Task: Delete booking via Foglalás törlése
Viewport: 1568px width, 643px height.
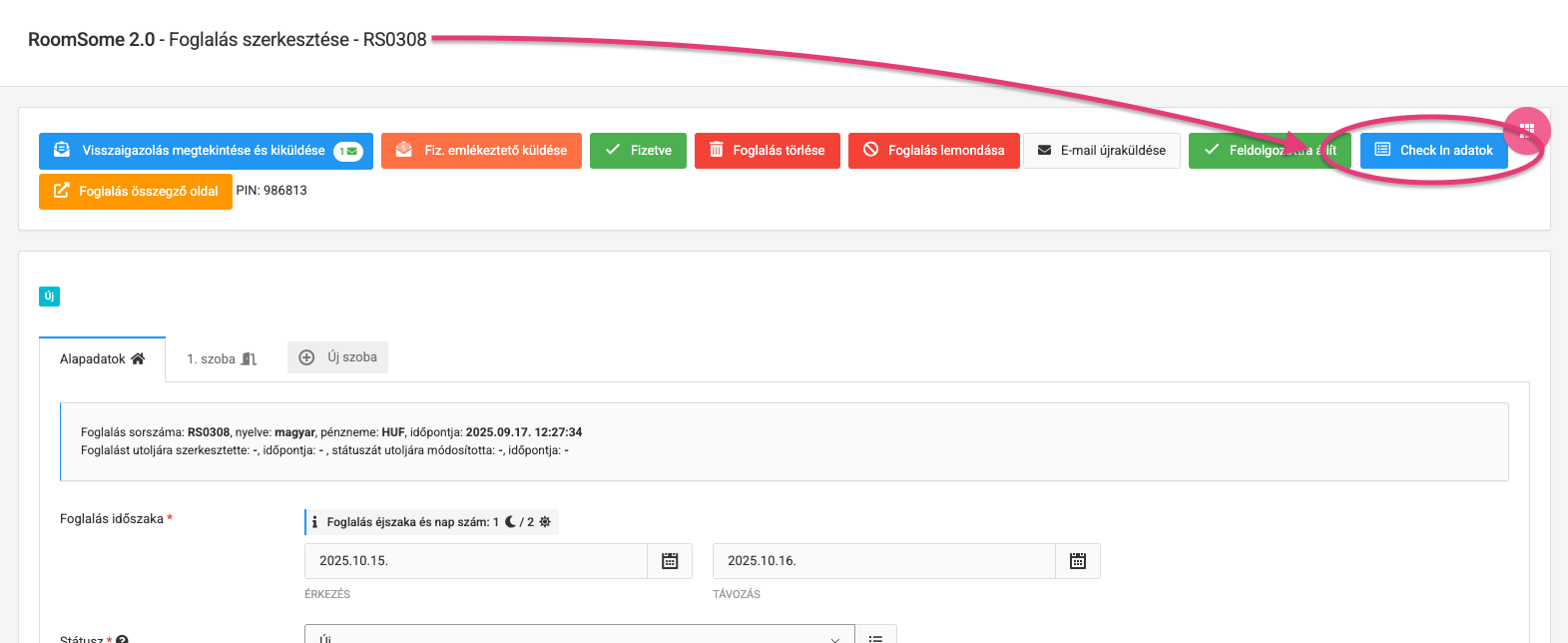Action: (x=767, y=151)
